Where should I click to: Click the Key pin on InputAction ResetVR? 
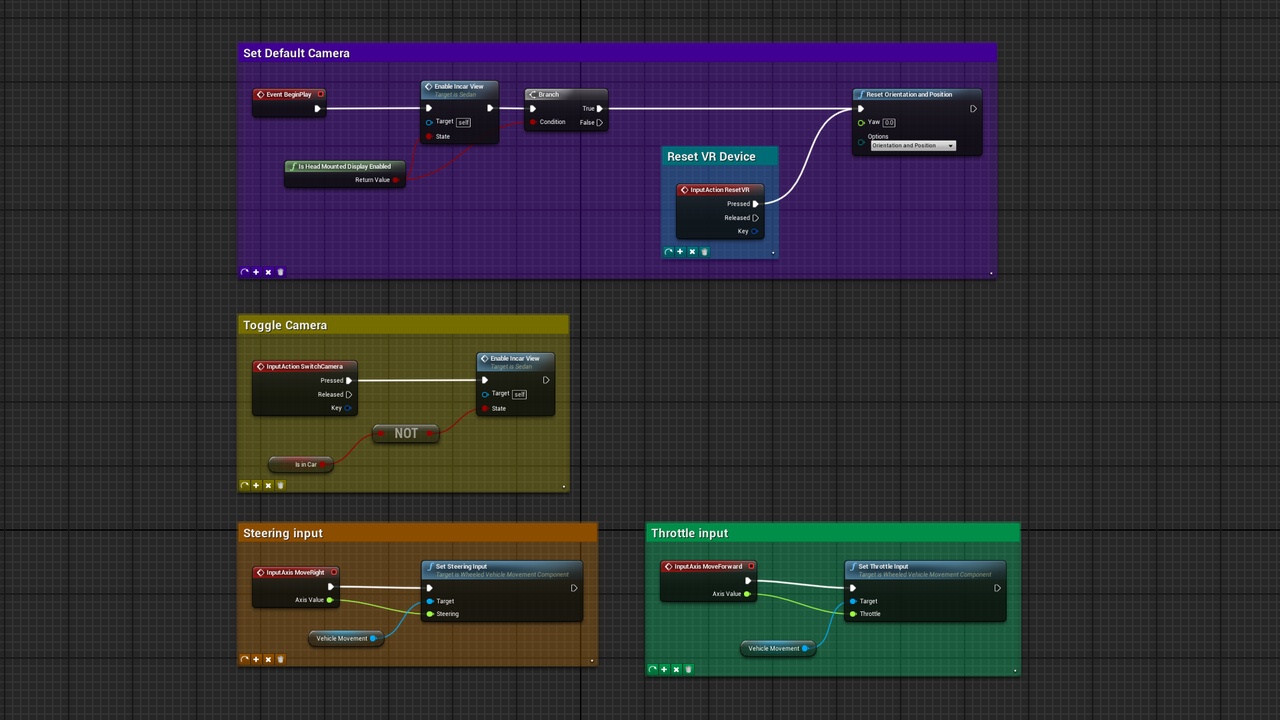(755, 231)
